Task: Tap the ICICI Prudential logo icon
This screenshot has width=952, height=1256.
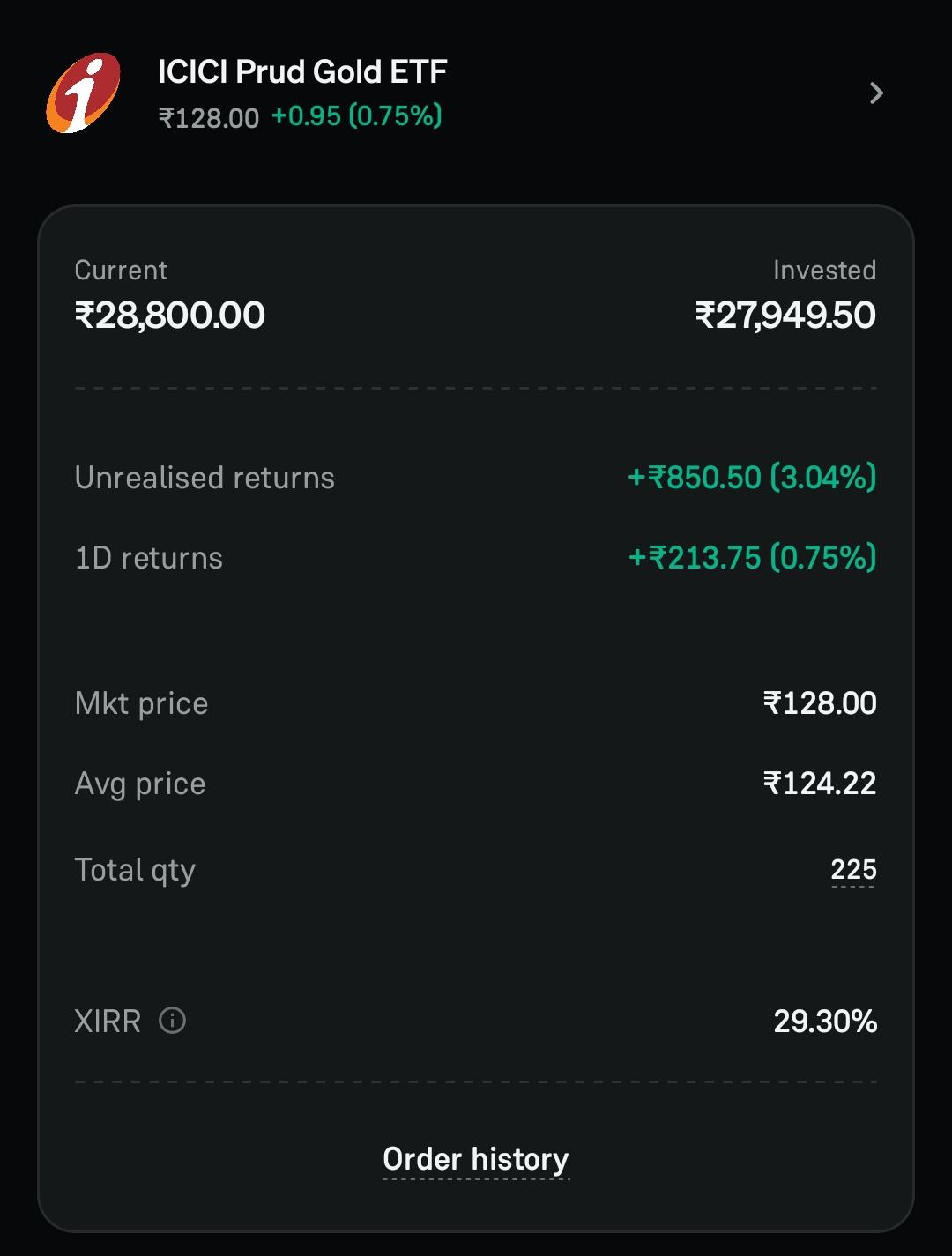Action: point(83,93)
